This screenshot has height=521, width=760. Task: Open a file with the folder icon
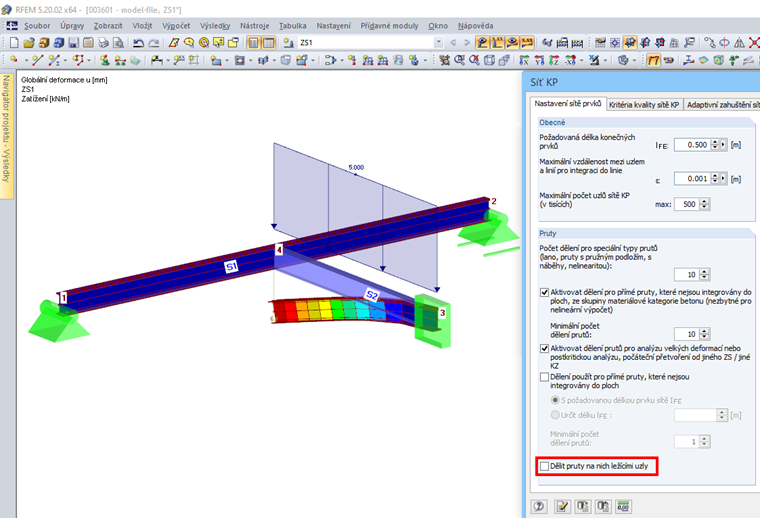29,43
